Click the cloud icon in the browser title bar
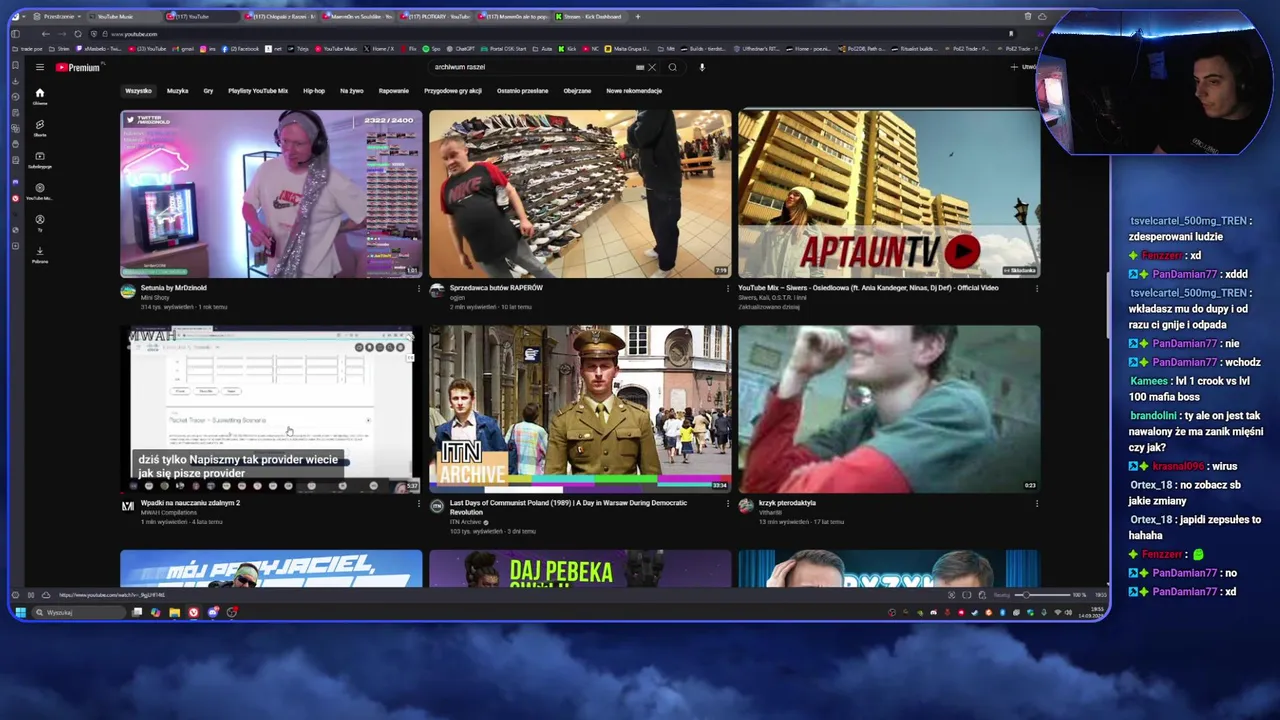Image resolution: width=1280 pixels, height=720 pixels. [x=1042, y=17]
